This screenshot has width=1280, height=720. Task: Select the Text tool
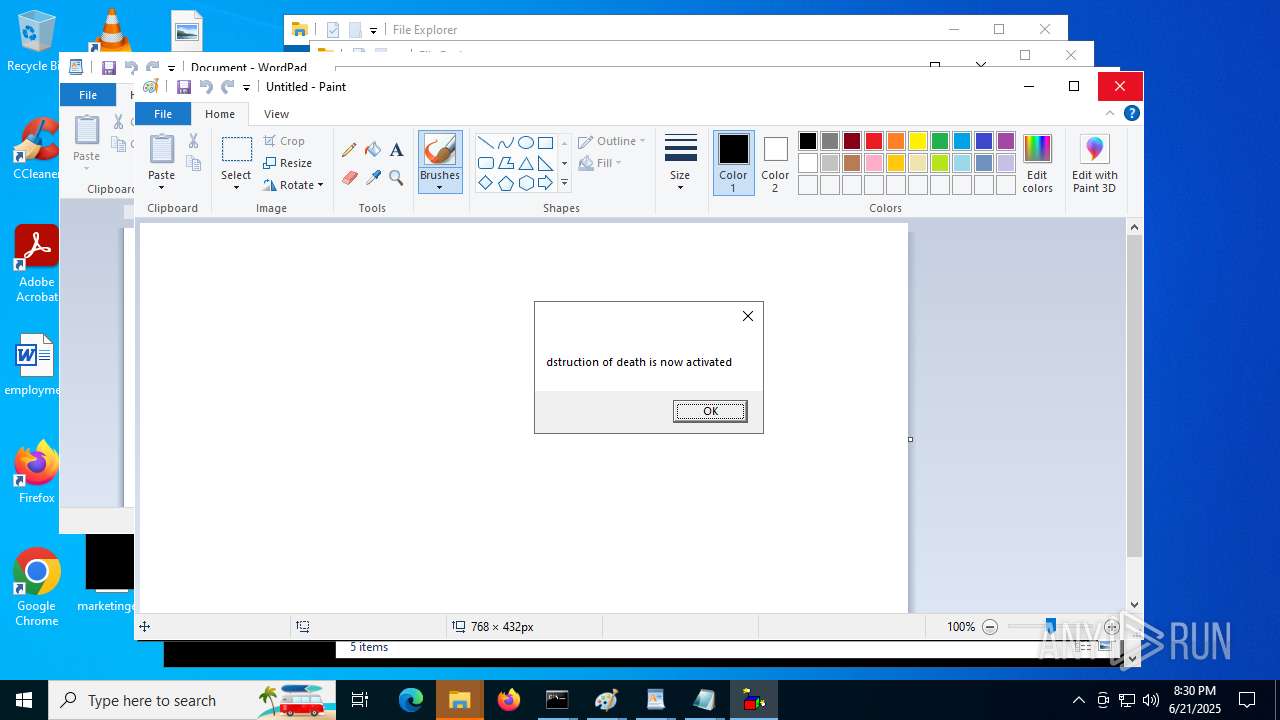[396, 150]
